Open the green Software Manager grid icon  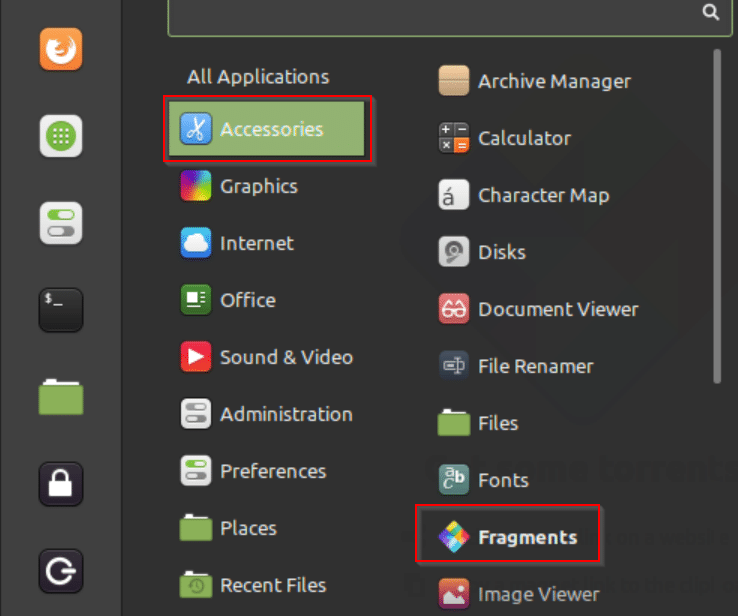[x=61, y=136]
